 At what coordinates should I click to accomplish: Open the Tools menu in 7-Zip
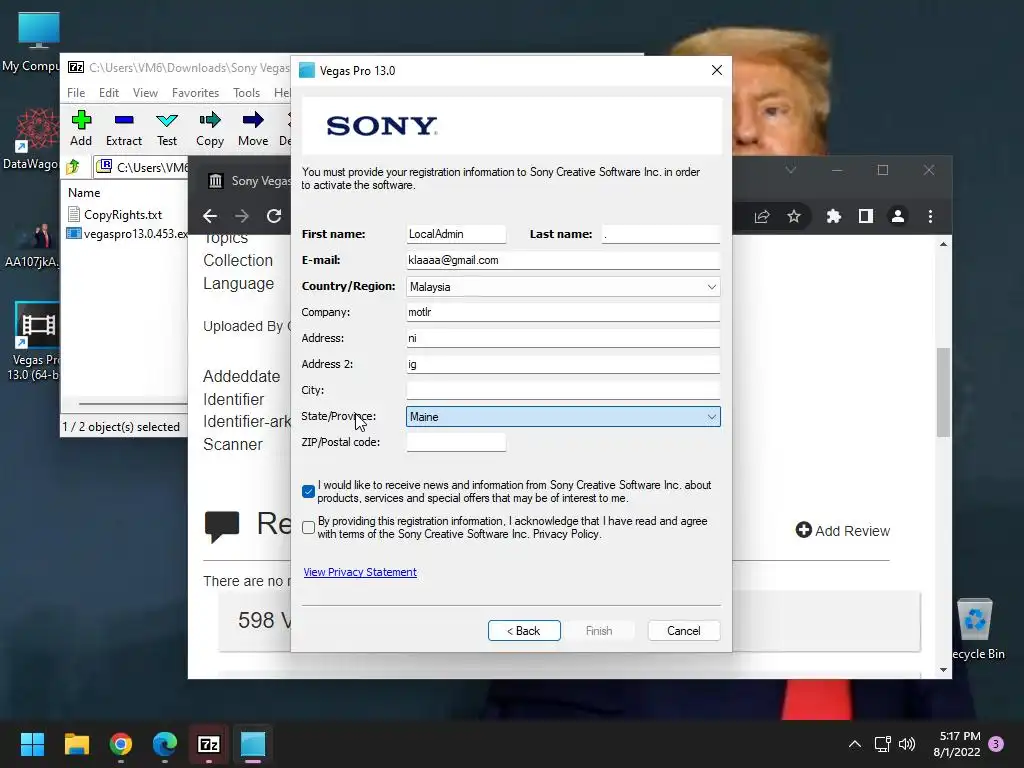(246, 93)
